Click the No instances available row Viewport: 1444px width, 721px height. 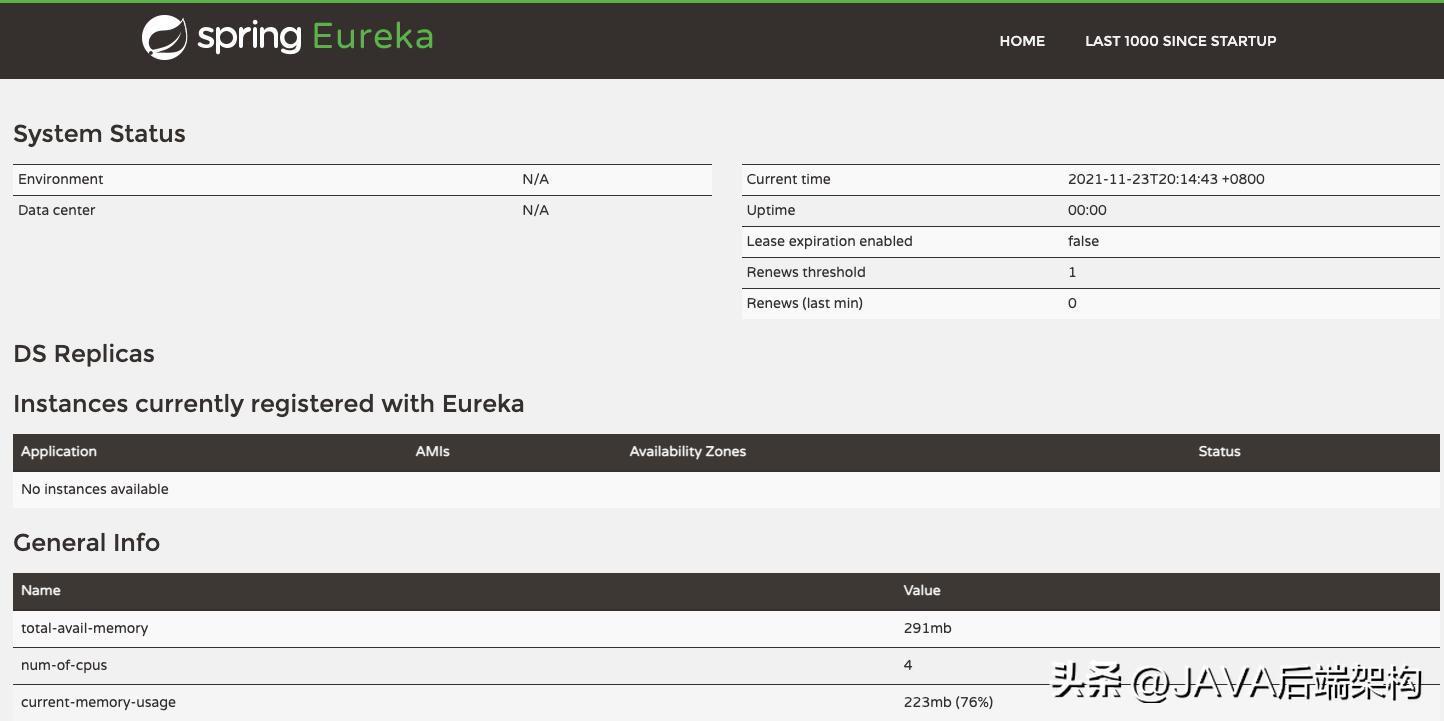click(x=95, y=489)
